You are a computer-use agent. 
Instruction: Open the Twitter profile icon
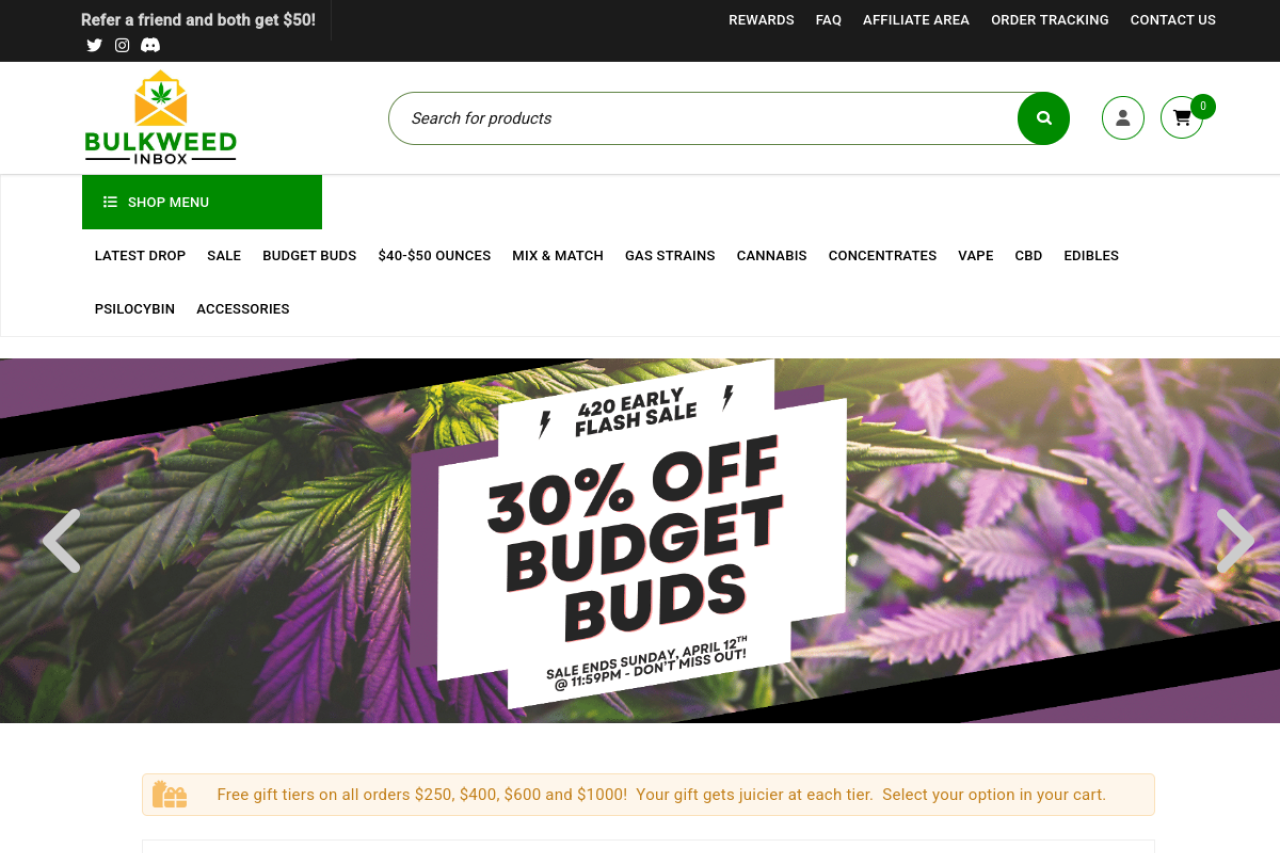coord(94,45)
